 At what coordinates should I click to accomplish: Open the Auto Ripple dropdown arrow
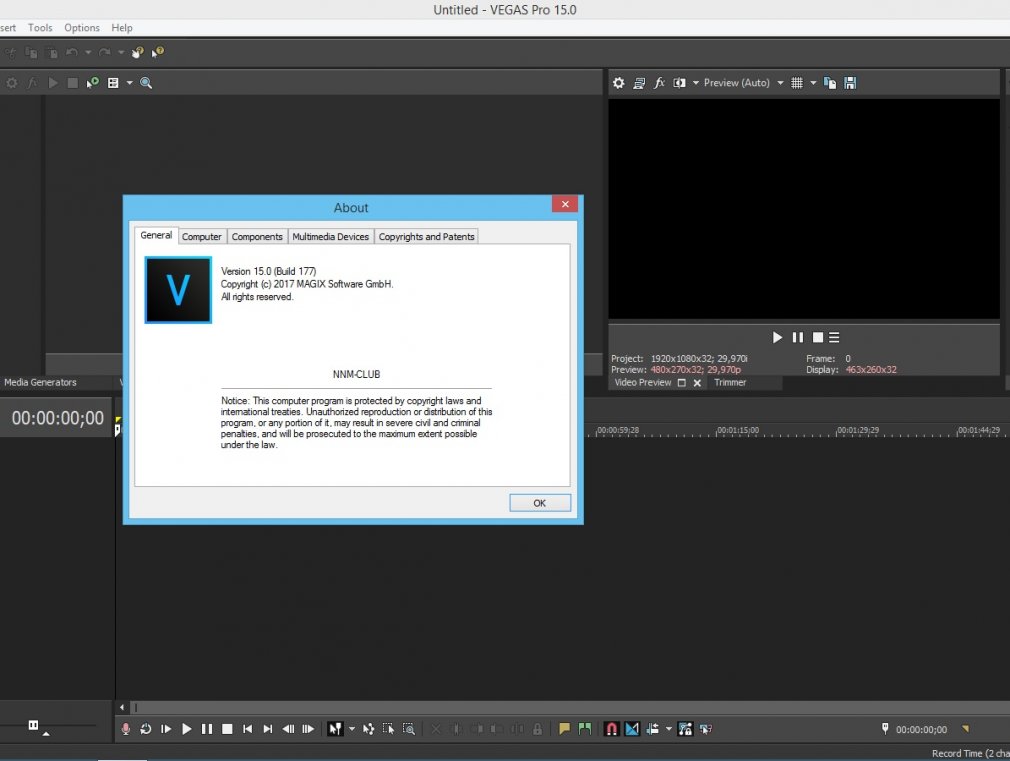coord(669,729)
